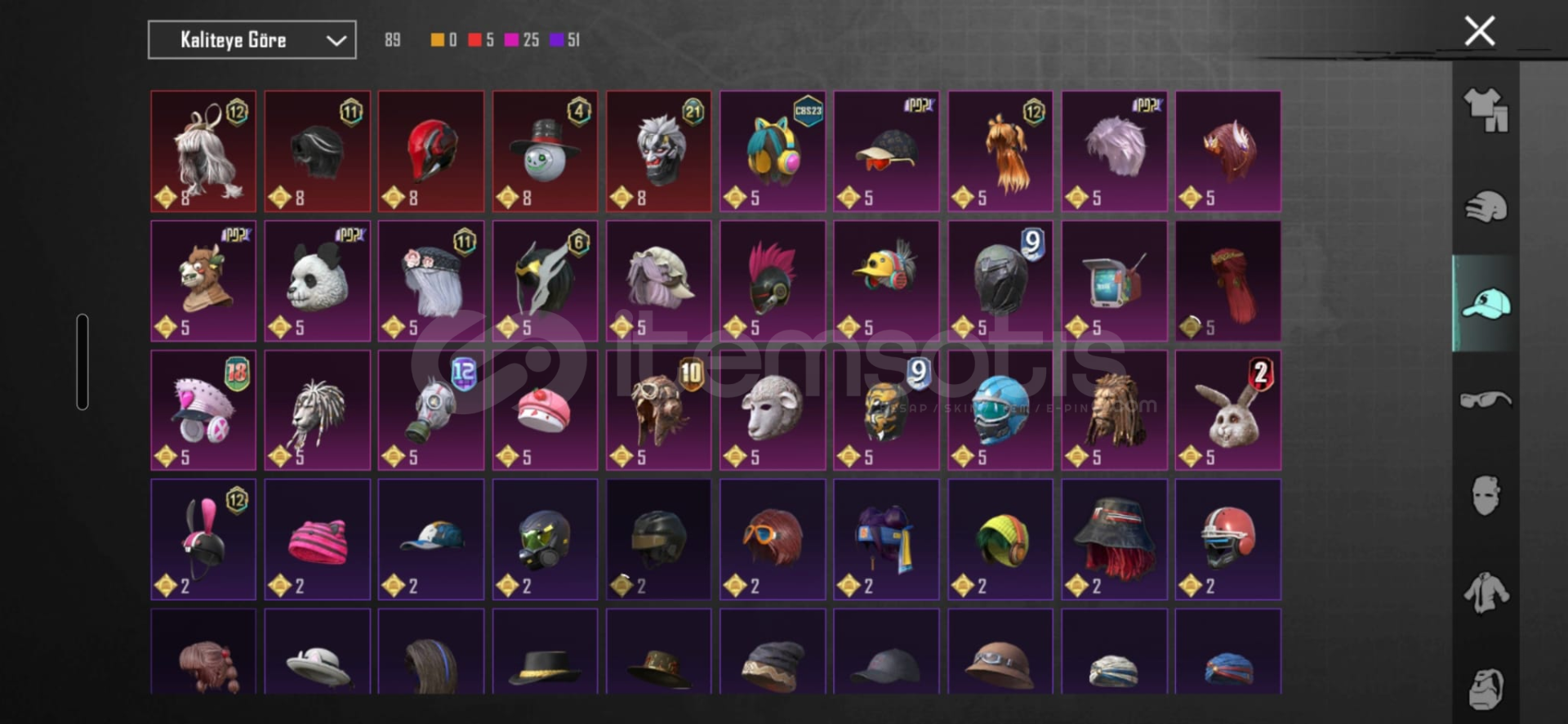The image size is (1568, 724).
Task: Select the red motorcycle helmet item
Action: [431, 151]
